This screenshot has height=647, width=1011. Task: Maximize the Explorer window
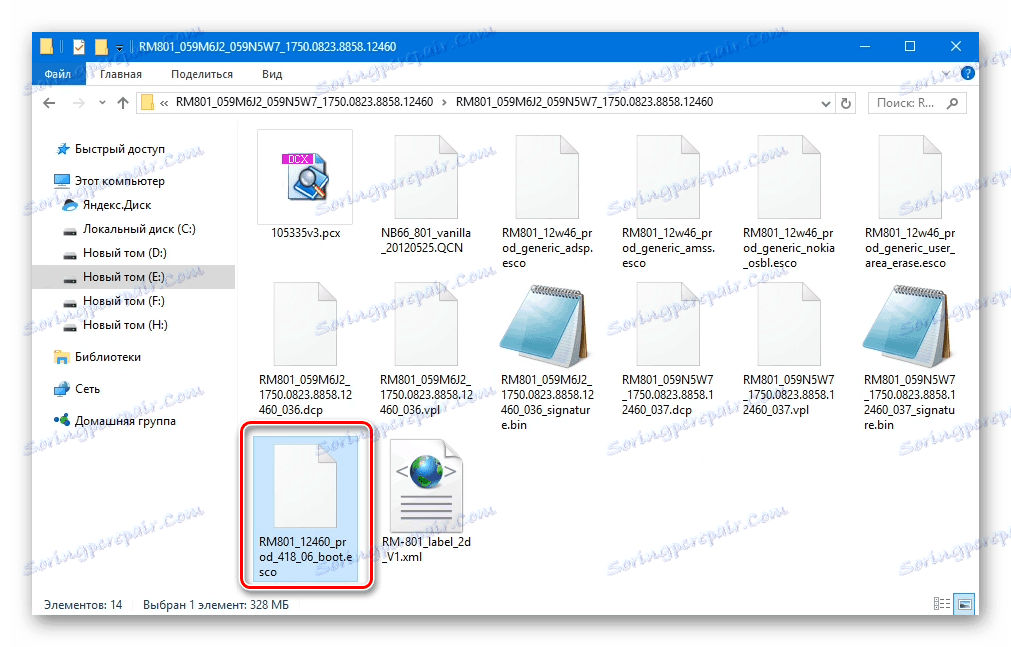(910, 46)
